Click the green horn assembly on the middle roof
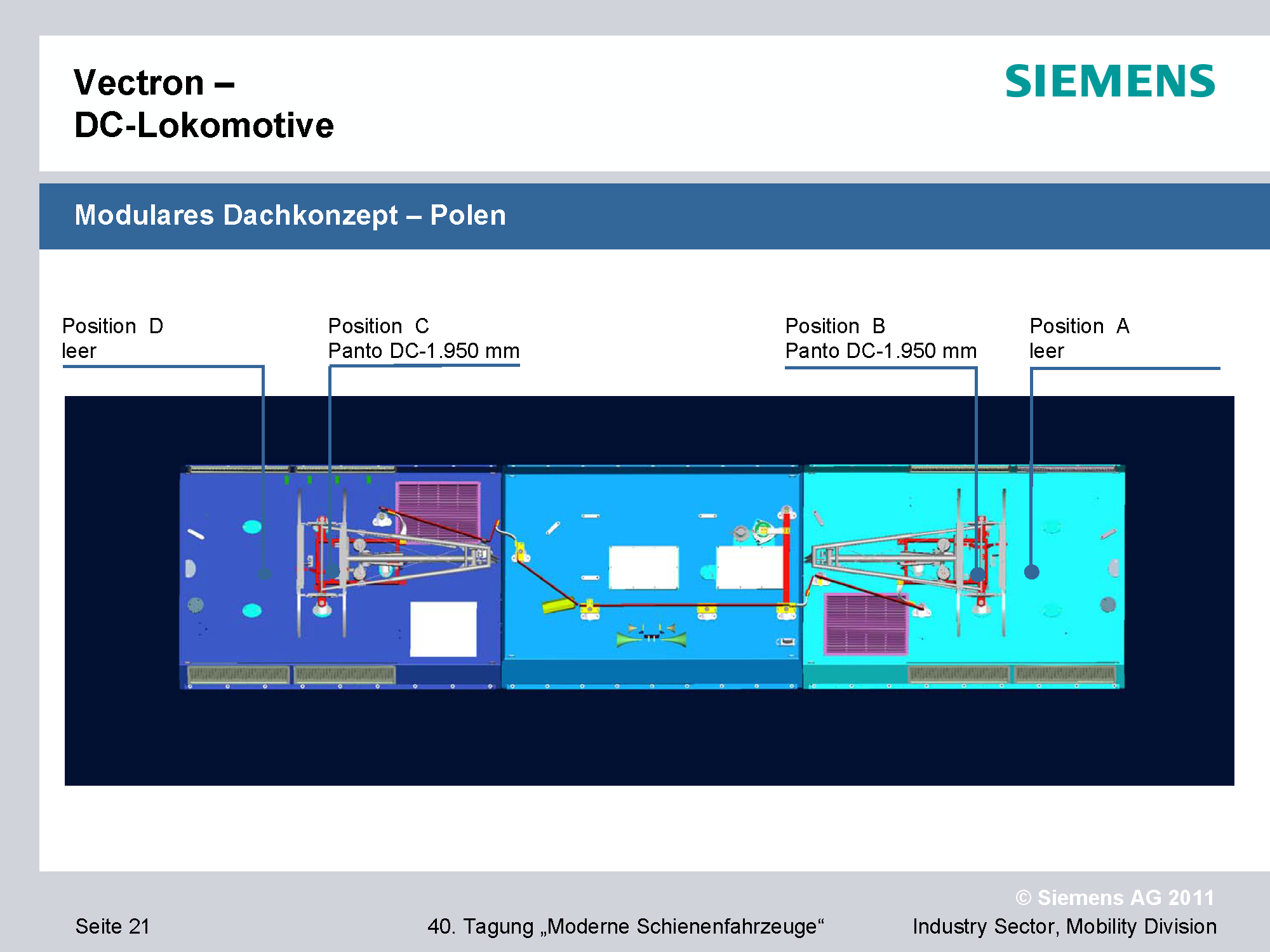This screenshot has height=952, width=1270. [x=651, y=635]
